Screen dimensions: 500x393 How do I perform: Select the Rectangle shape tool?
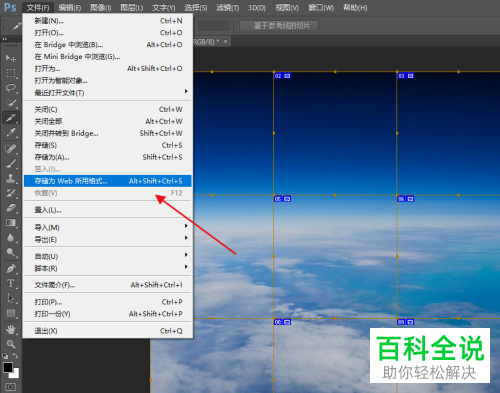(11, 313)
